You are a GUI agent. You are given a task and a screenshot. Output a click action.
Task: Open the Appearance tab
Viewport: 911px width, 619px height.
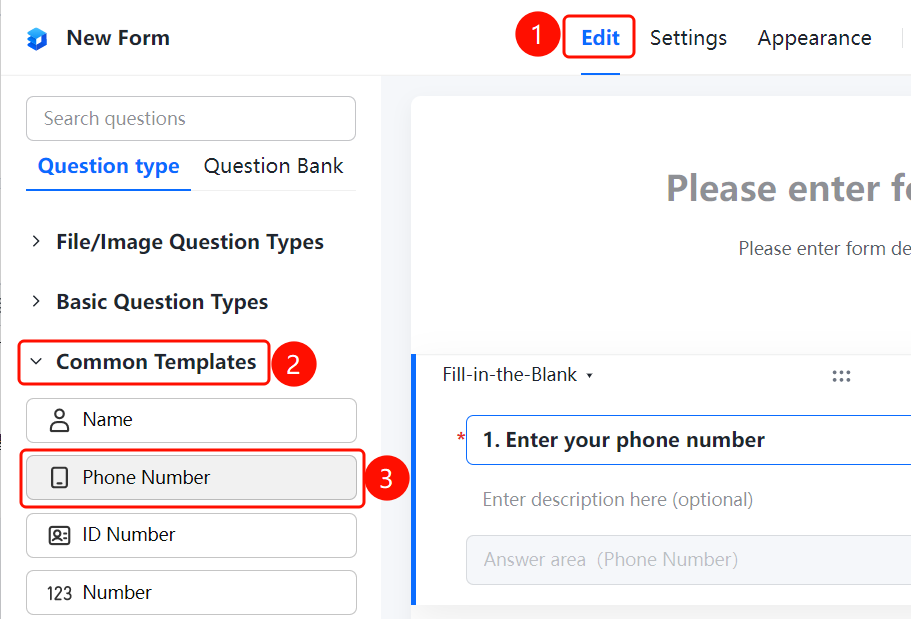(814, 38)
